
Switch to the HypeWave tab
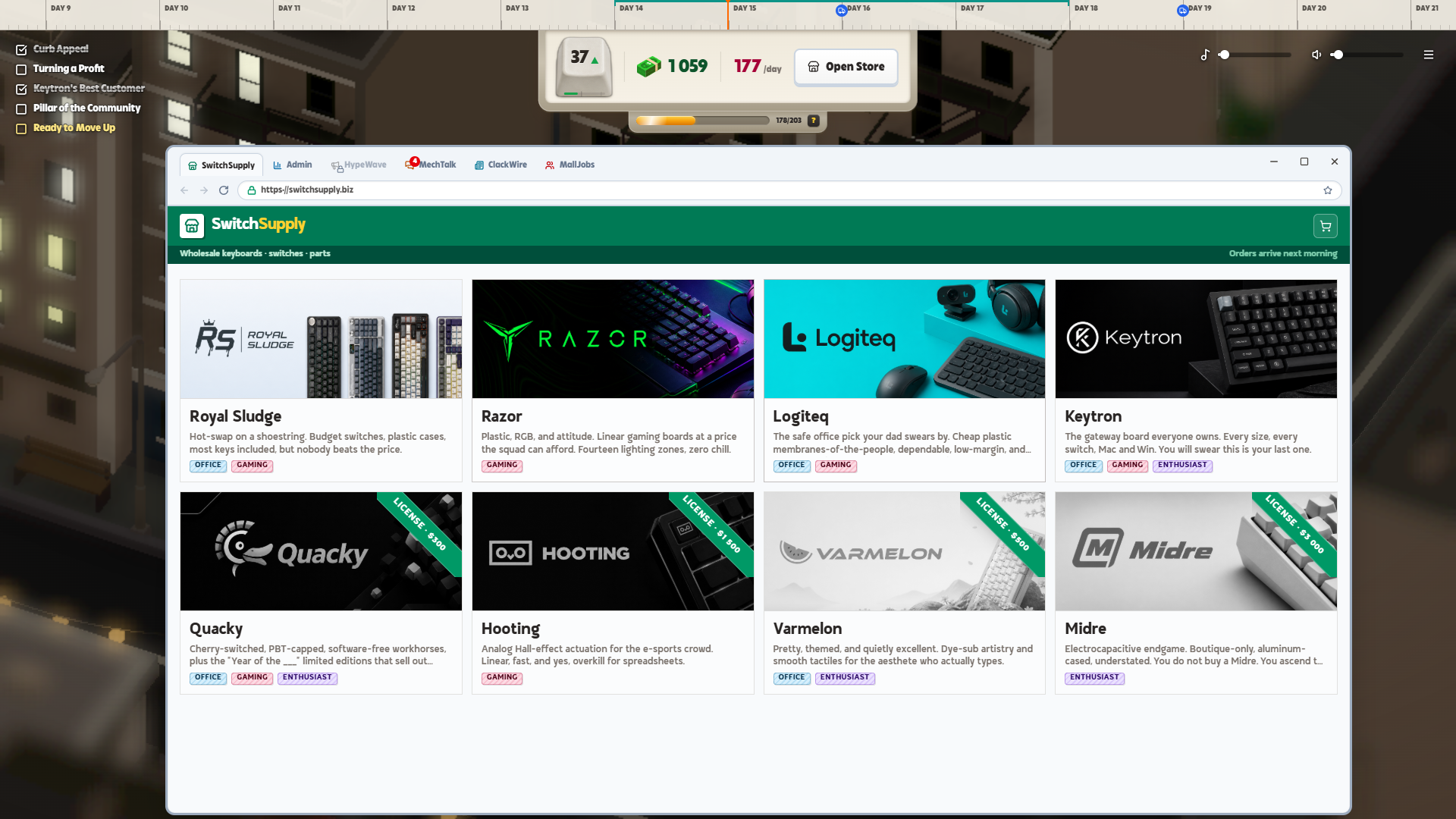(x=359, y=165)
